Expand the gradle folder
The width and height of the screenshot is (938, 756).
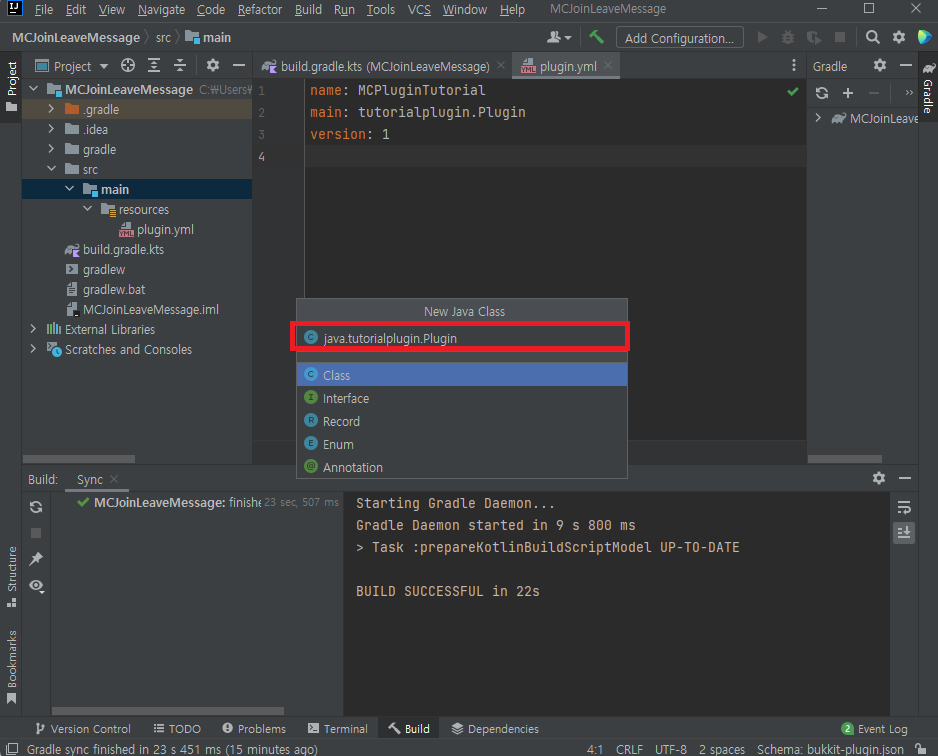[x=51, y=149]
